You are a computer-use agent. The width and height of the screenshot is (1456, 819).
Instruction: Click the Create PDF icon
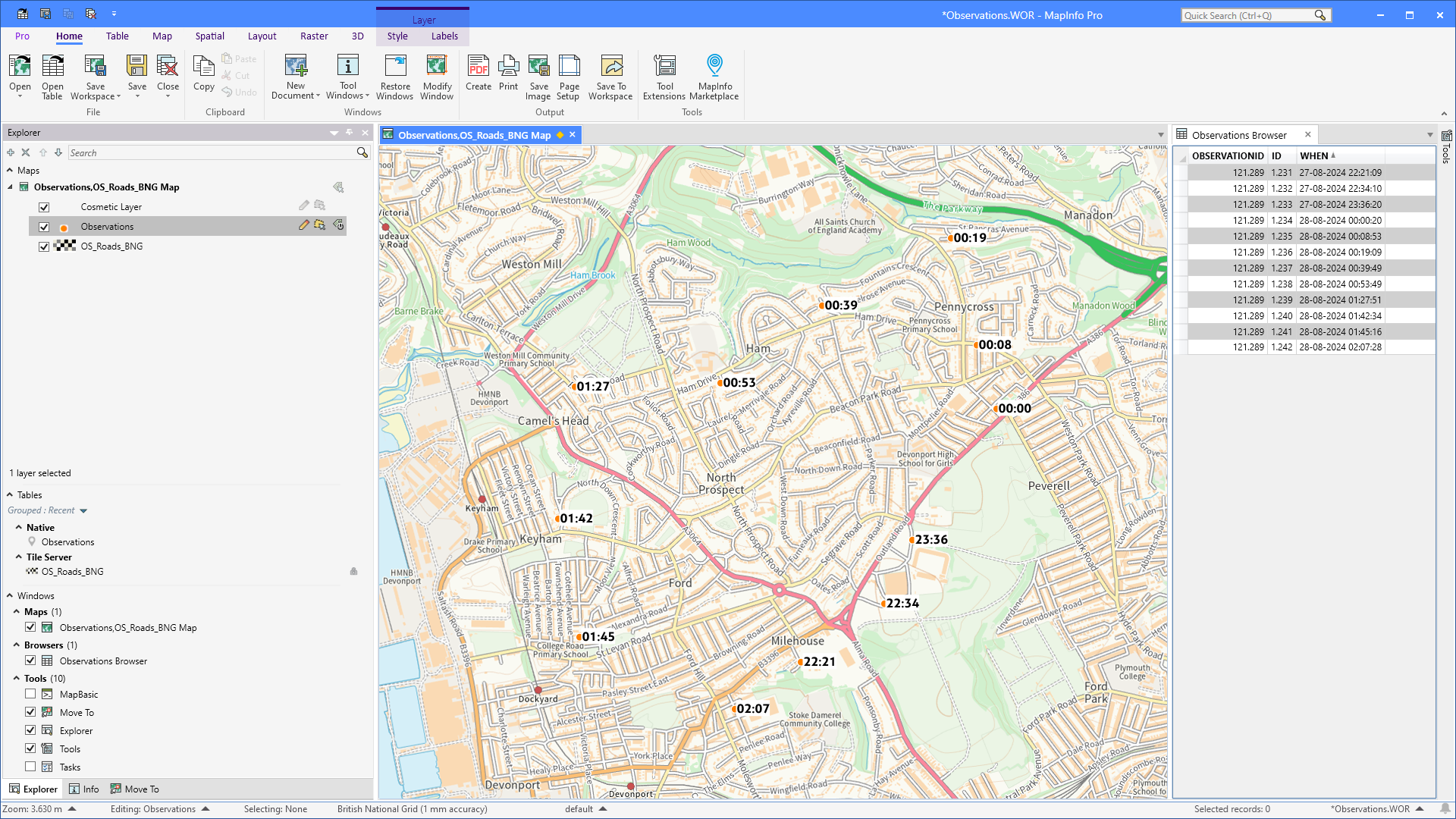coord(479,73)
